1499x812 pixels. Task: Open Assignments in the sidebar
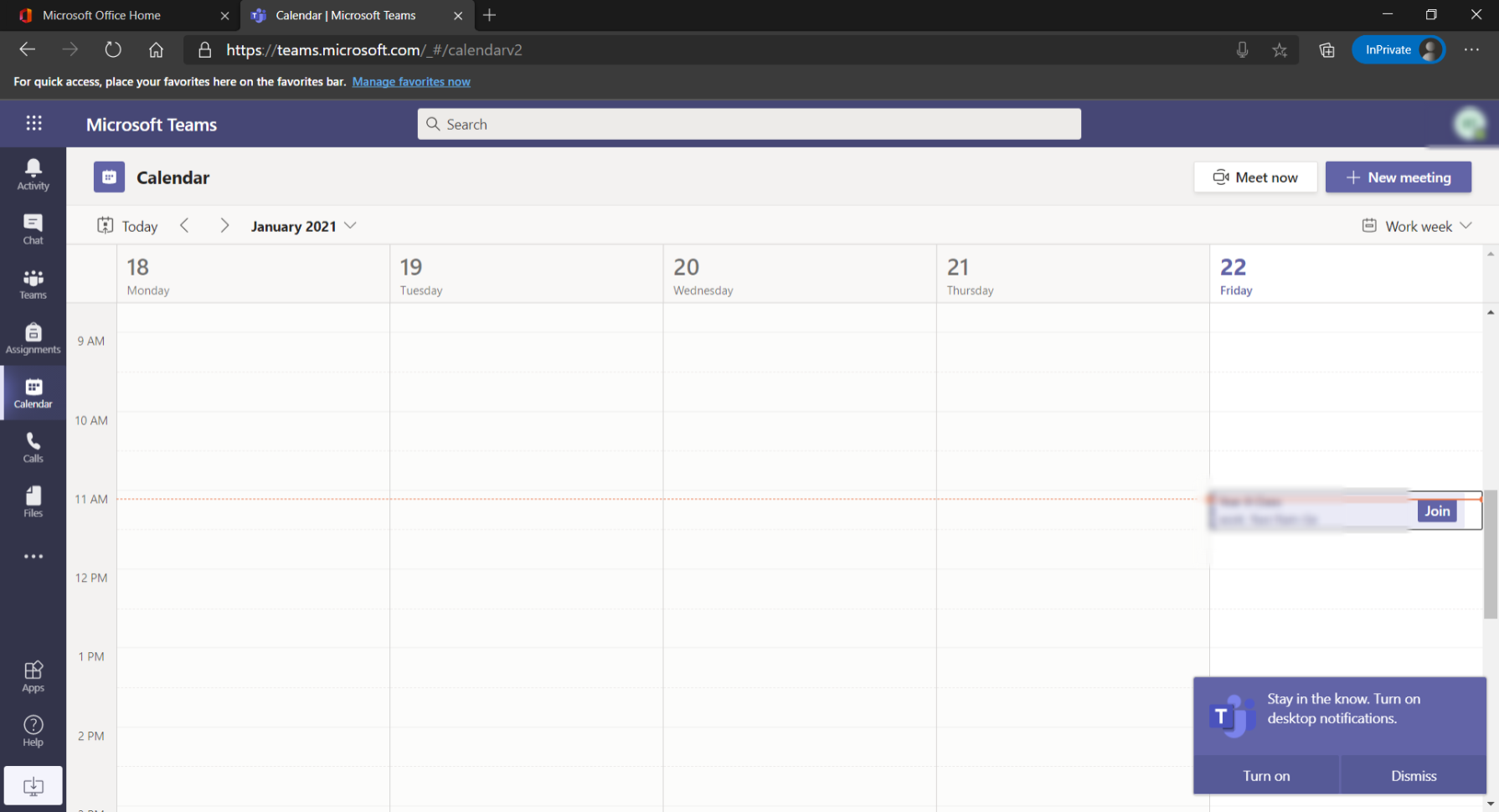(x=33, y=338)
